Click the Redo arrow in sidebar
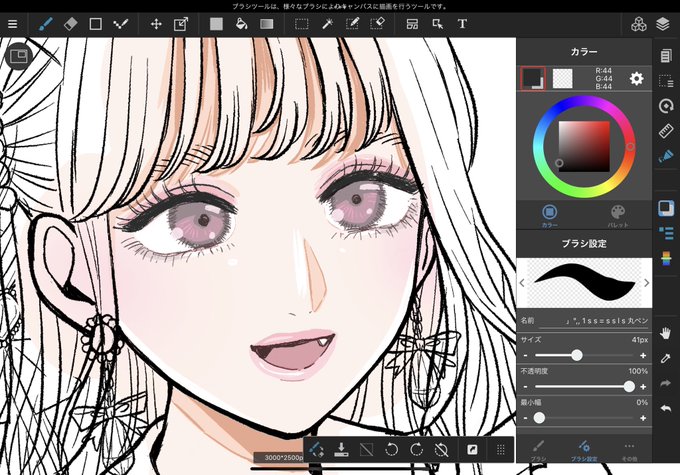This screenshot has width=680, height=475. coord(666,383)
